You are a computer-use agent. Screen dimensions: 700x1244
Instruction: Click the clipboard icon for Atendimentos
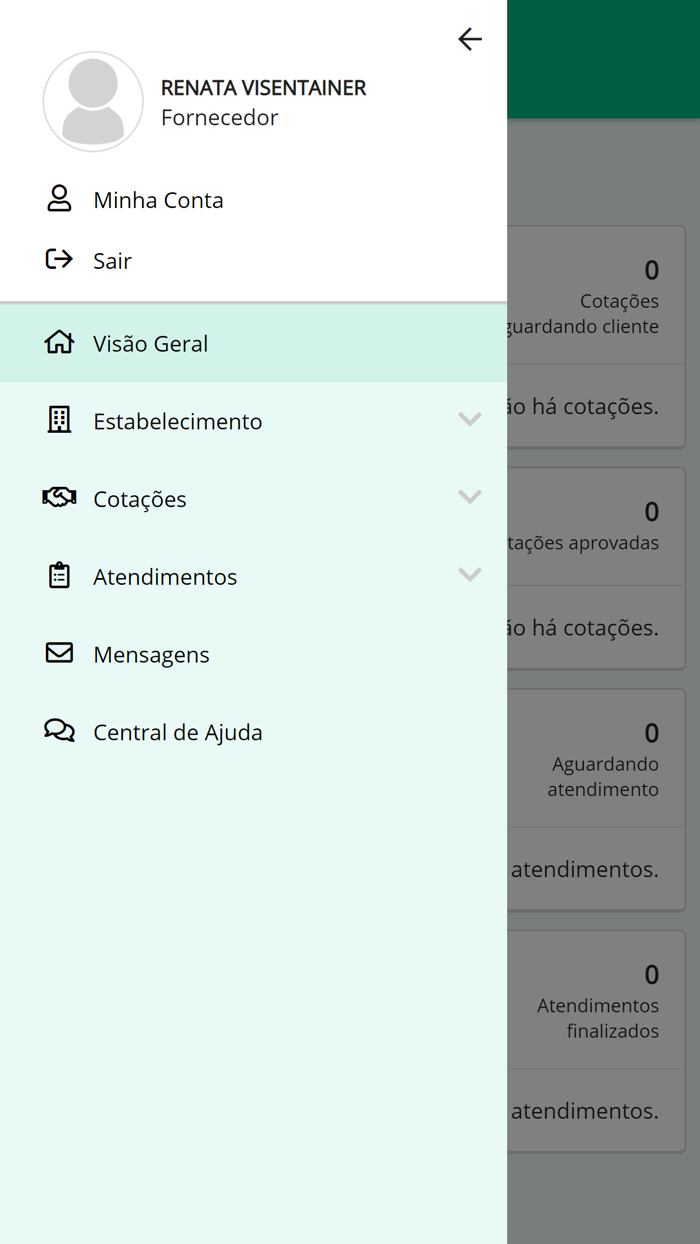(59, 575)
